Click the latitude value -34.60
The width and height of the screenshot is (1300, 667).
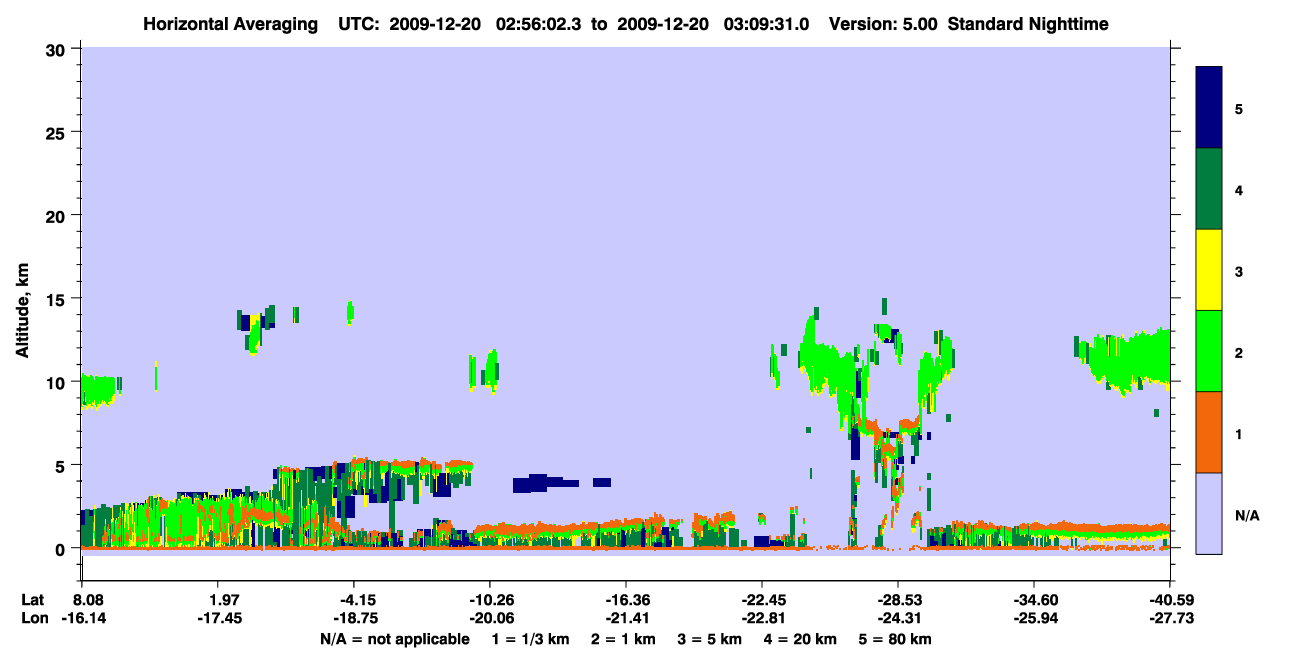point(1033,600)
